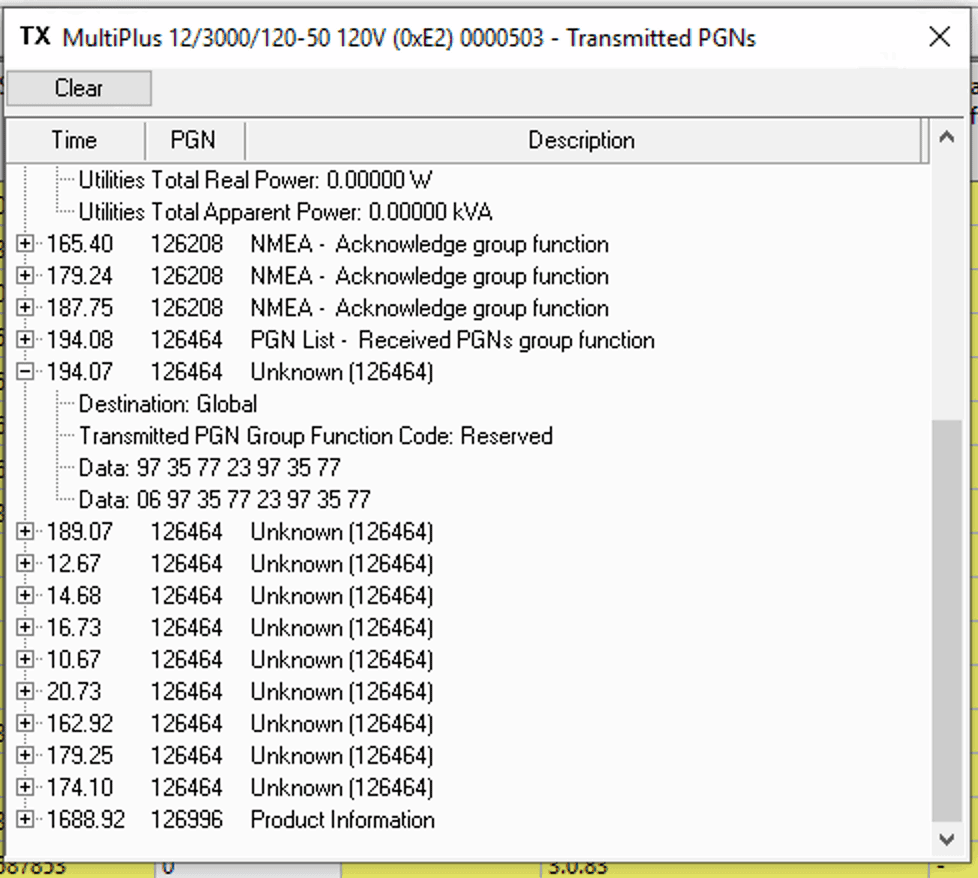Viewport: 978px width, 878px height.
Task: Expand the 165.40 Acknowledge group function row
Action: 25,243
